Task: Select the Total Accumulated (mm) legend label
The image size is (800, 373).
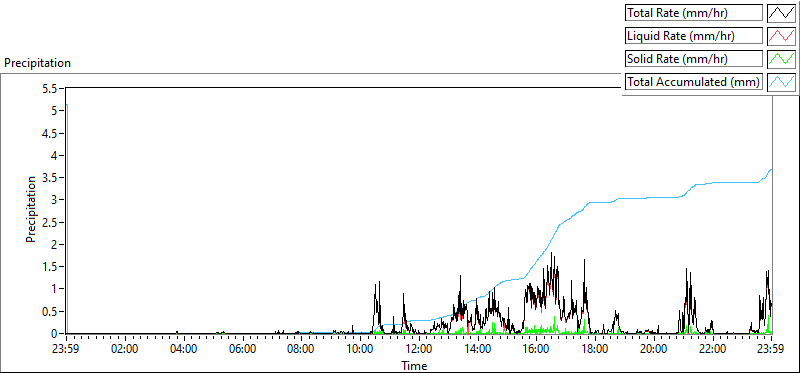Action: point(694,82)
